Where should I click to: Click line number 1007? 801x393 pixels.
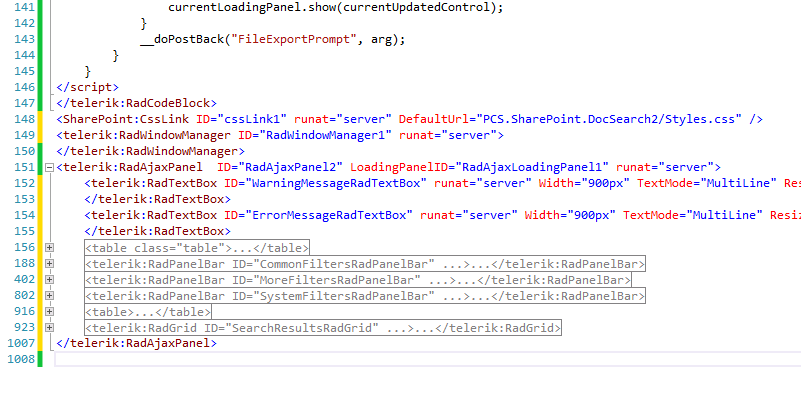[21, 343]
